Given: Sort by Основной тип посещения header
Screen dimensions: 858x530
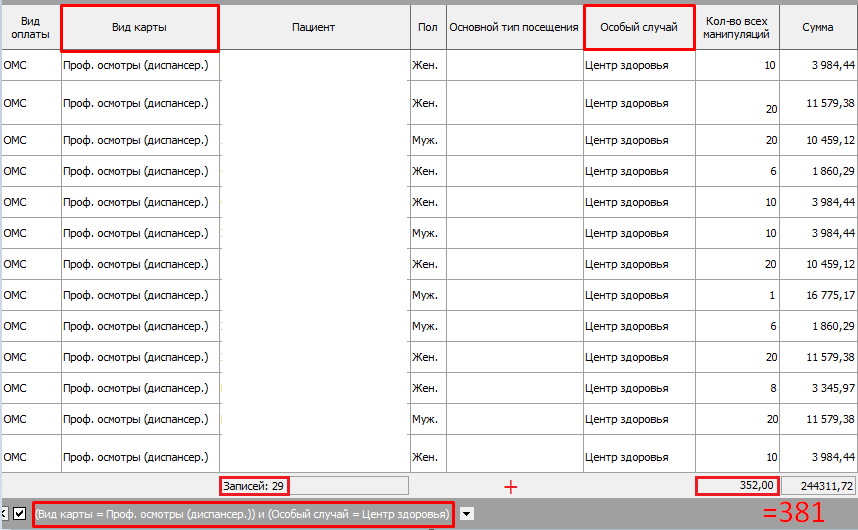Looking at the screenshot, I should click(x=514, y=27).
